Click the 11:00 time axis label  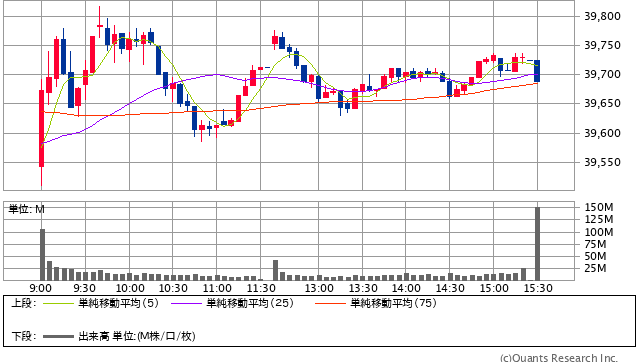click(x=217, y=288)
